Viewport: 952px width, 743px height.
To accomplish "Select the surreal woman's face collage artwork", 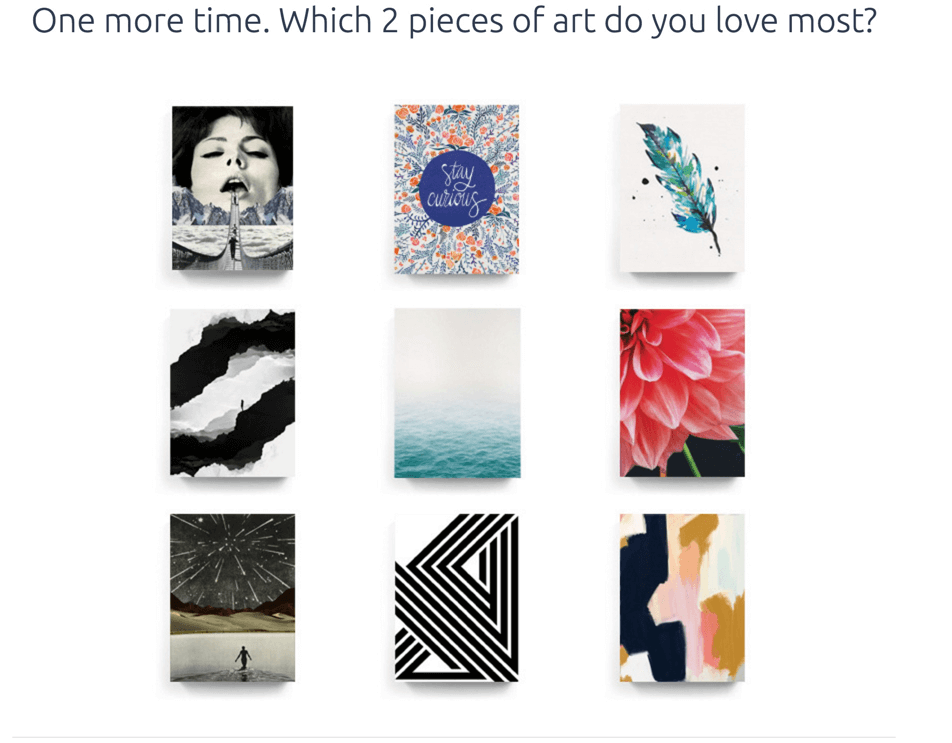I will point(233,188).
